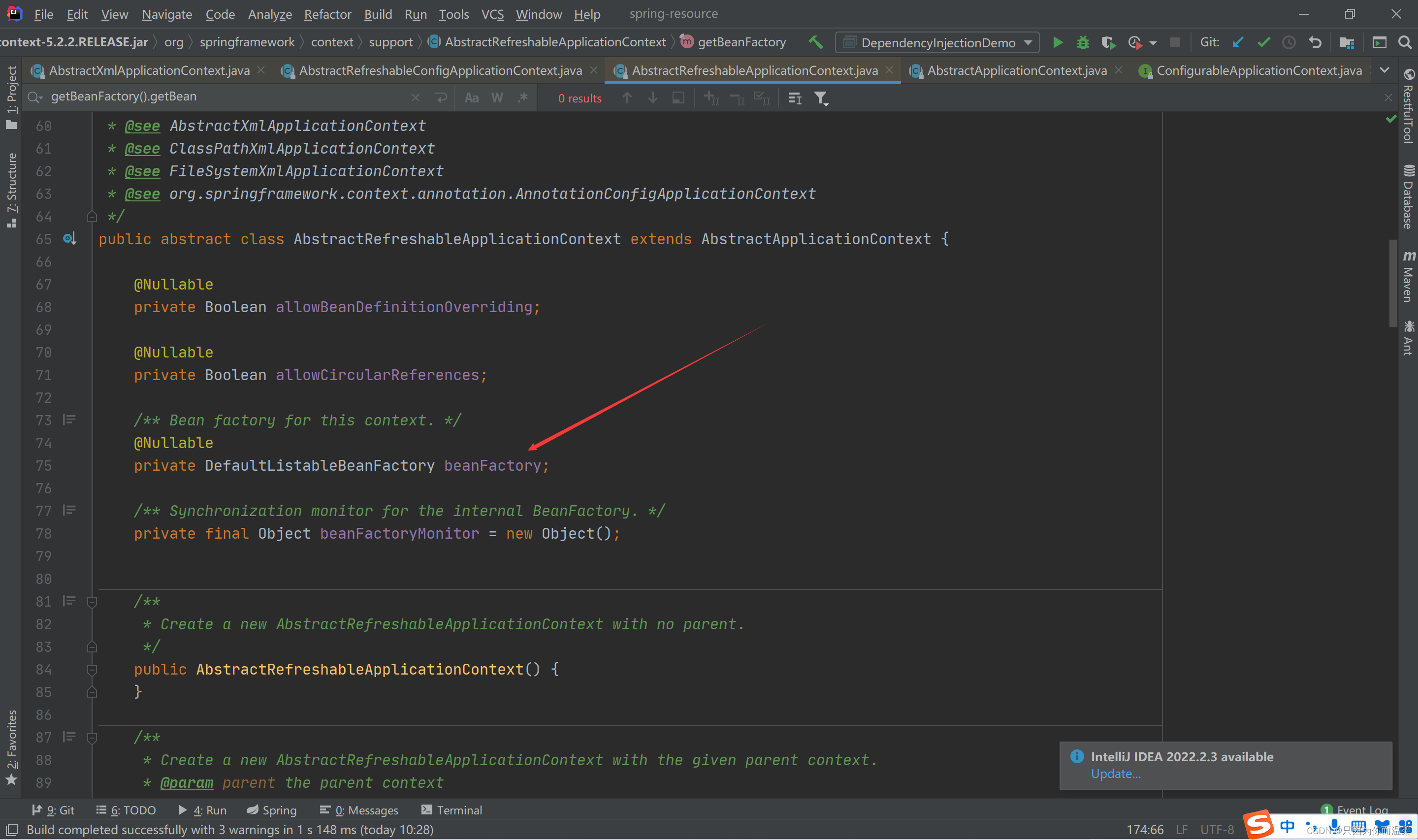Viewport: 1418px width, 840px height.
Task: Open the Refactor menu
Action: tap(327, 14)
